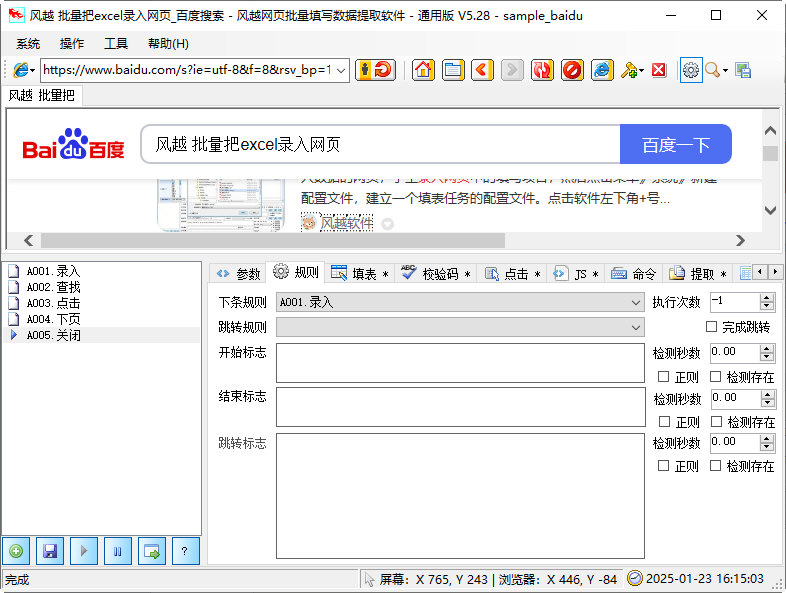Click the IE browser icon beside the address bar
The width and height of the screenshot is (786, 593).
20,70
